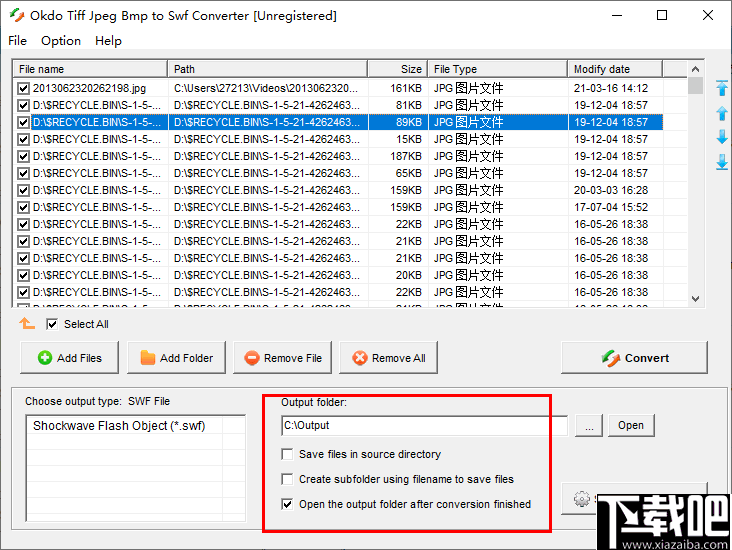Minimize the converter window
Image resolution: width=732 pixels, height=550 pixels.
tap(617, 15)
